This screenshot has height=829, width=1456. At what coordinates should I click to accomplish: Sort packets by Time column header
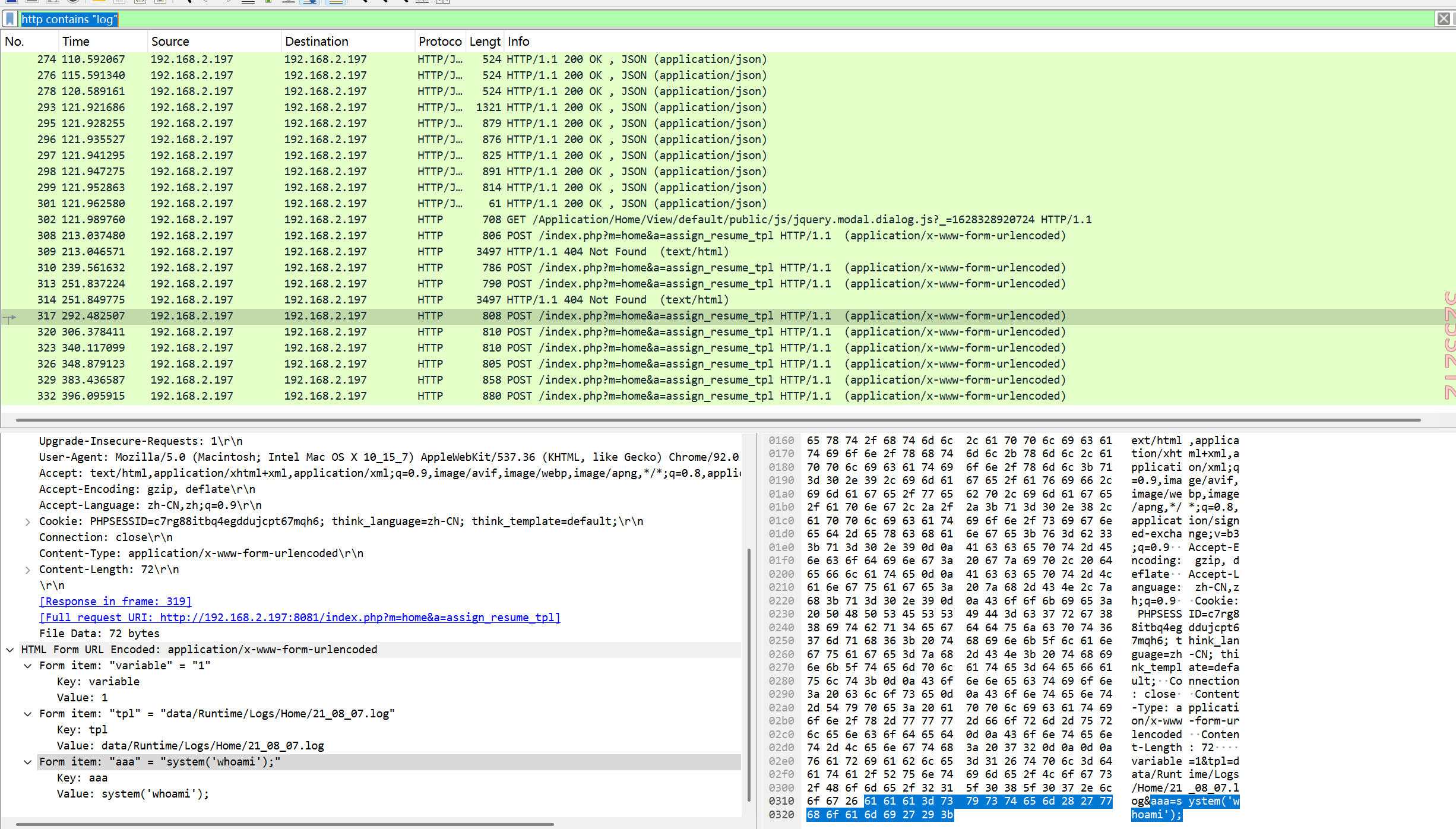(76, 42)
